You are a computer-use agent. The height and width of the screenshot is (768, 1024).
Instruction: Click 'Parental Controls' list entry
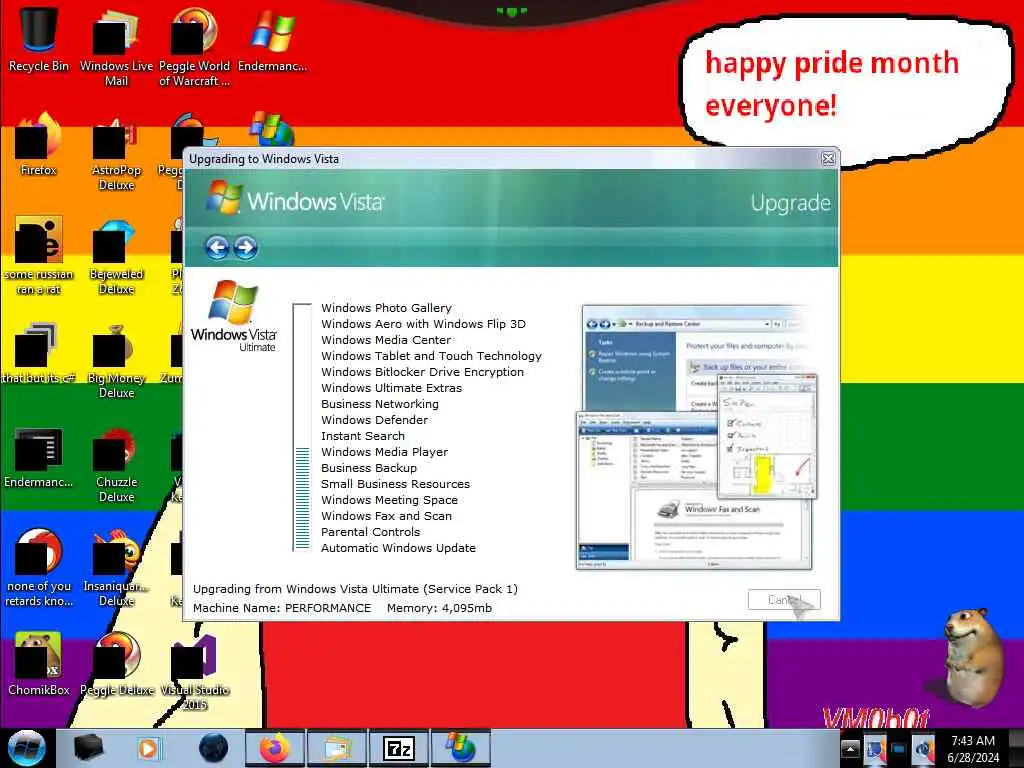pyautogui.click(x=370, y=532)
